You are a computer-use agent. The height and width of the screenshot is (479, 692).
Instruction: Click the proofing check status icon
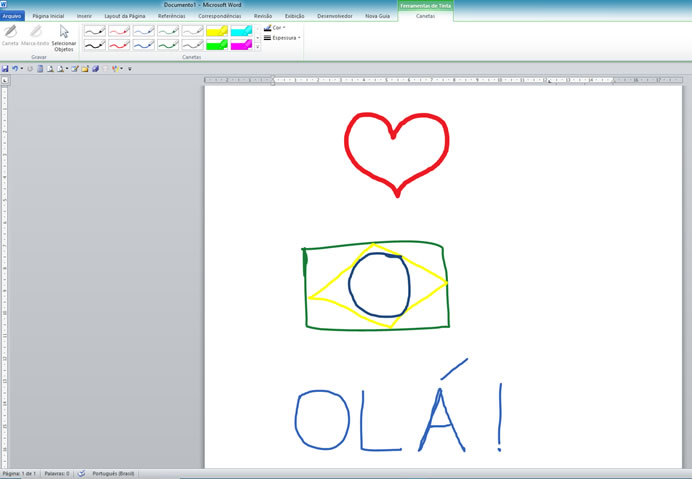point(81,474)
